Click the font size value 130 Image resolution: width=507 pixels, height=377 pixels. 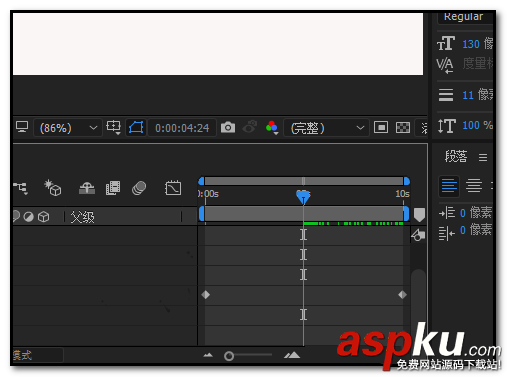[471, 44]
